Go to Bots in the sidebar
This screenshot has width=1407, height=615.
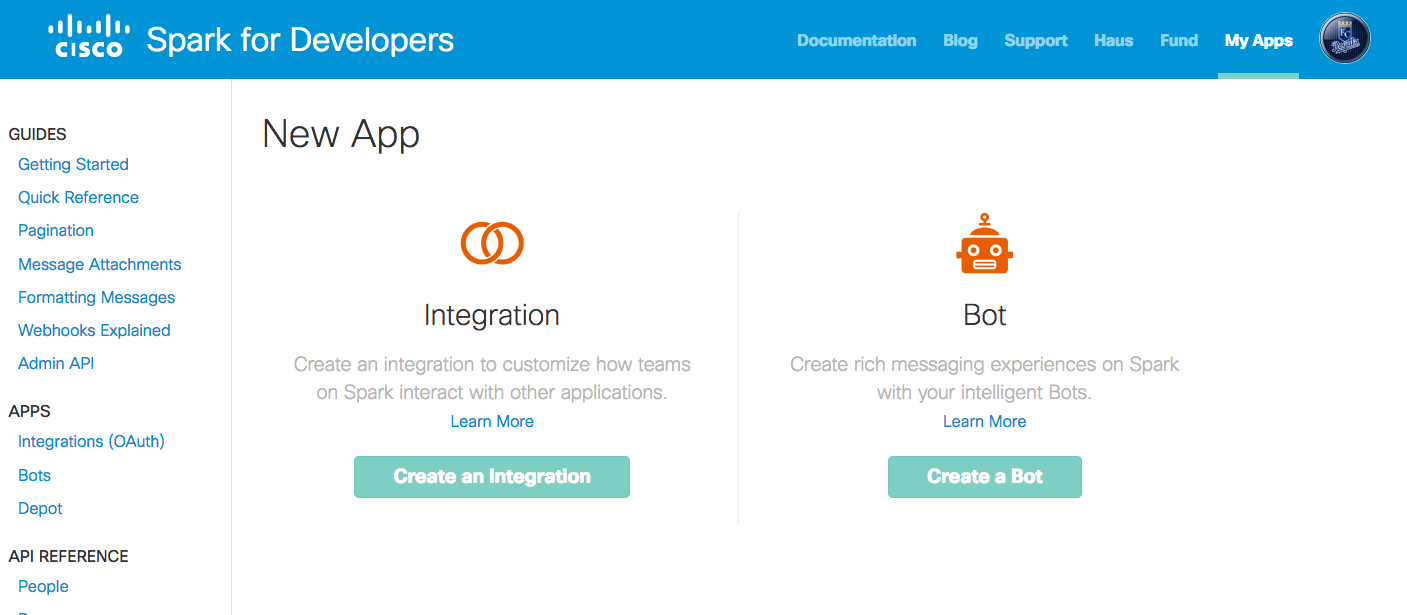click(x=34, y=475)
